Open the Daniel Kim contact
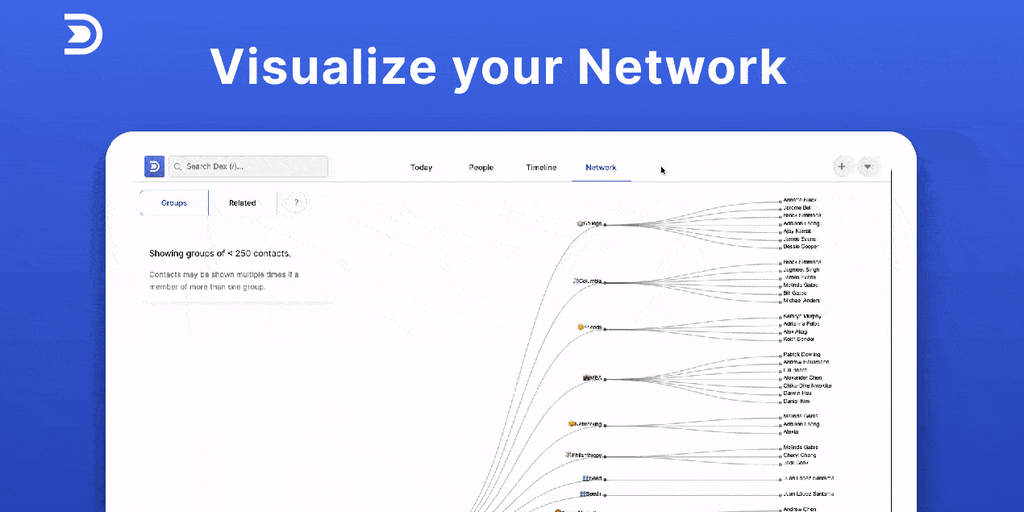This screenshot has height=512, width=1024. coord(796,401)
